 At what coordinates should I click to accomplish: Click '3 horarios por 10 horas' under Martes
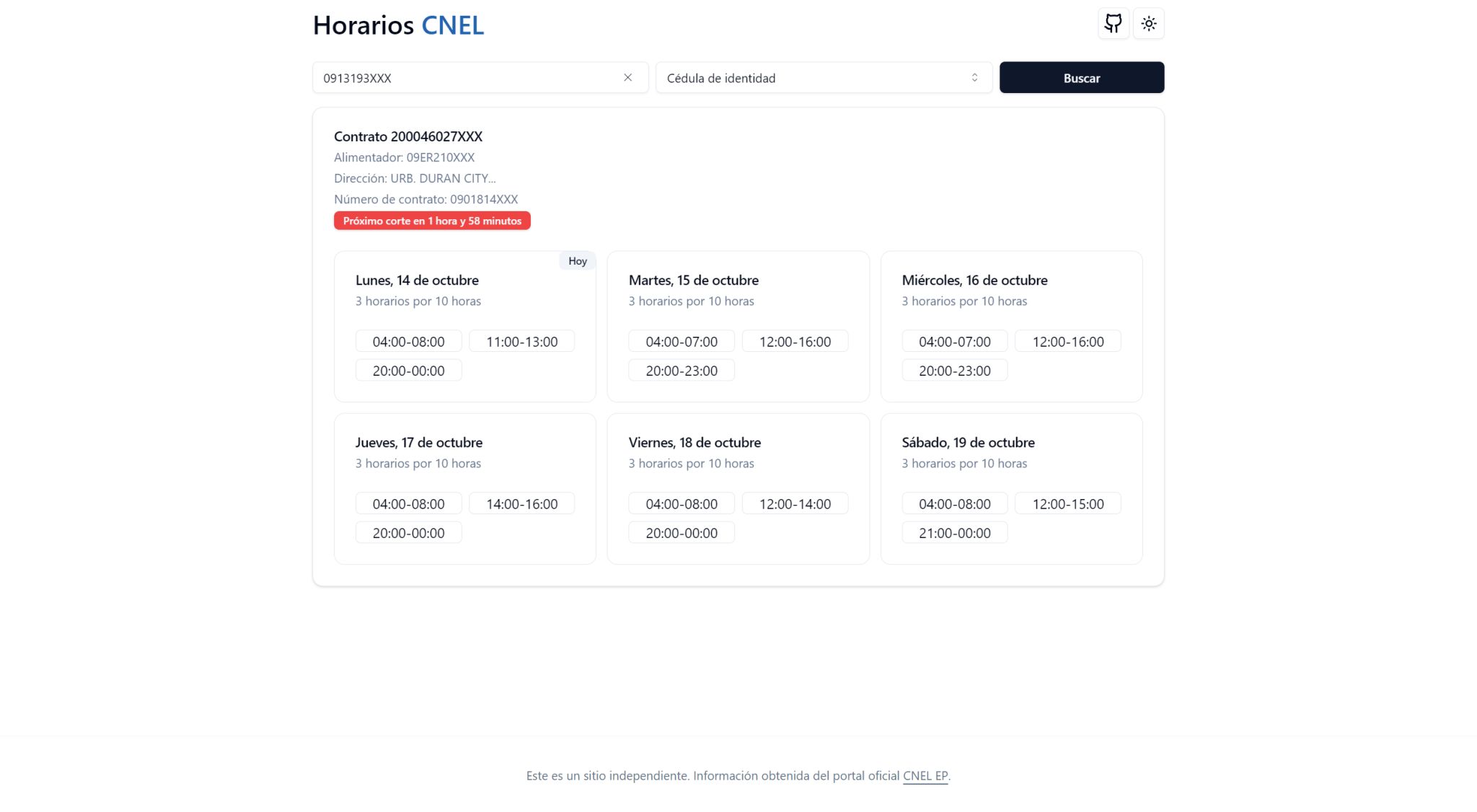691,301
